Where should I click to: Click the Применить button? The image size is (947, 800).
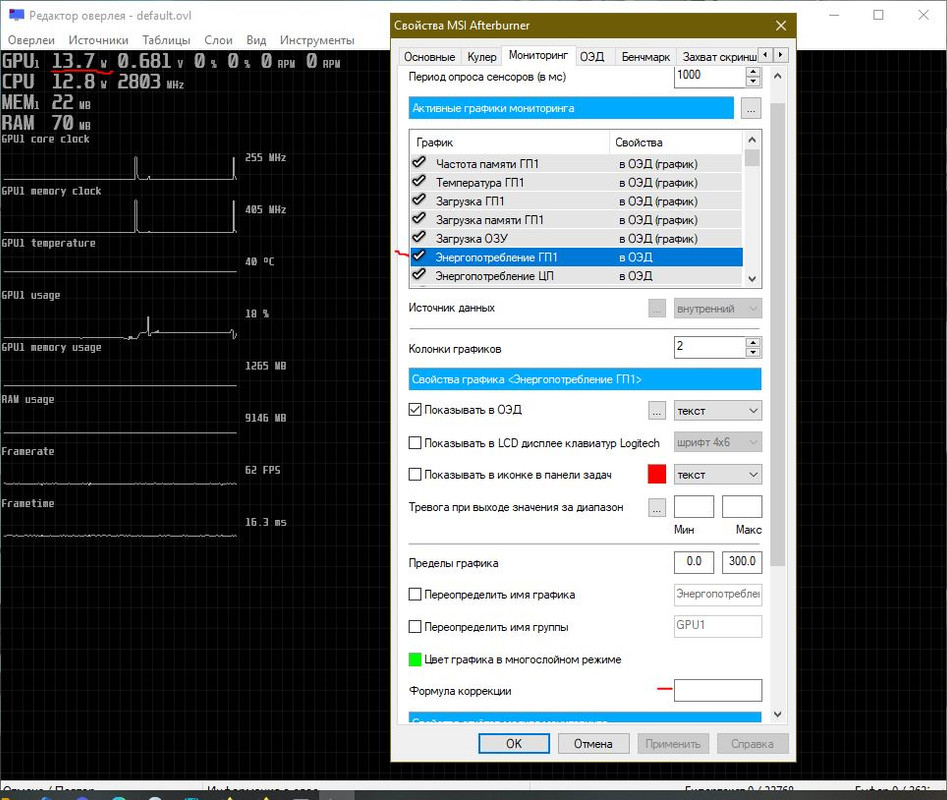pyautogui.click(x=673, y=744)
